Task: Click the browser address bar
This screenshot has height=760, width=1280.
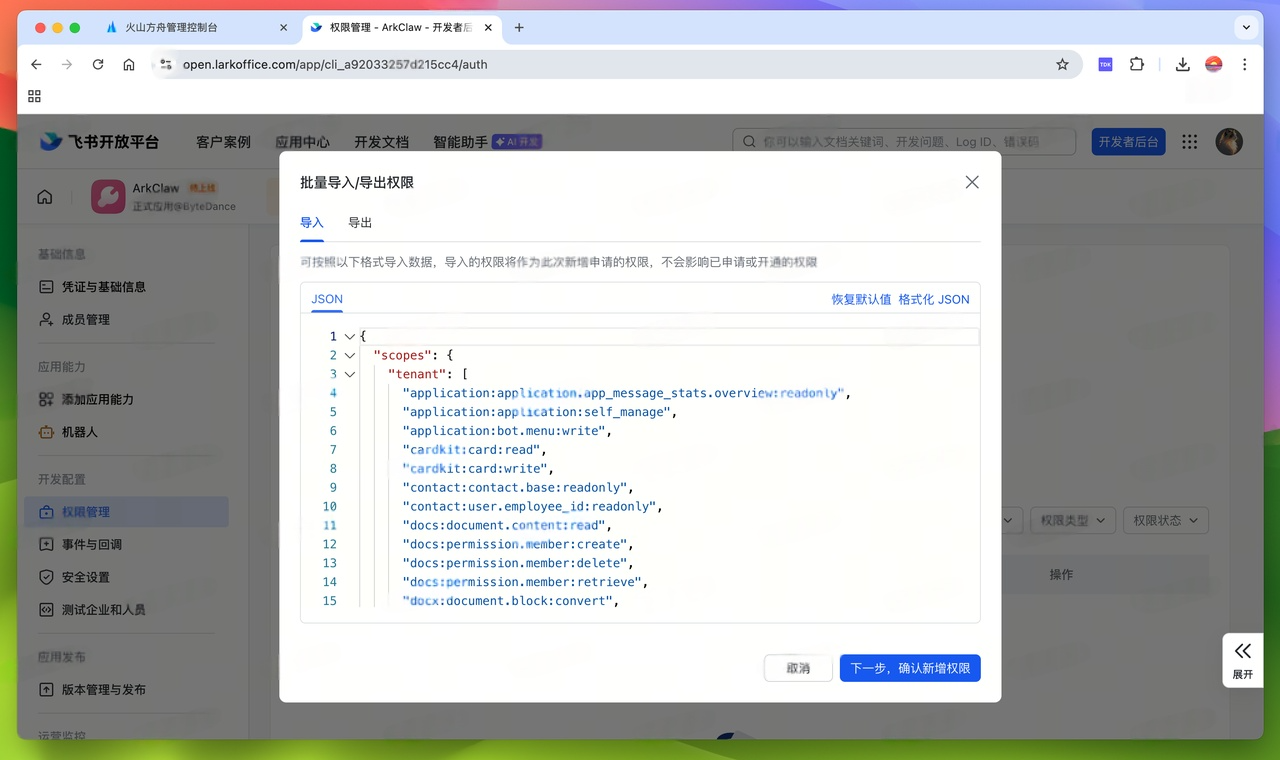Action: tap(400, 64)
